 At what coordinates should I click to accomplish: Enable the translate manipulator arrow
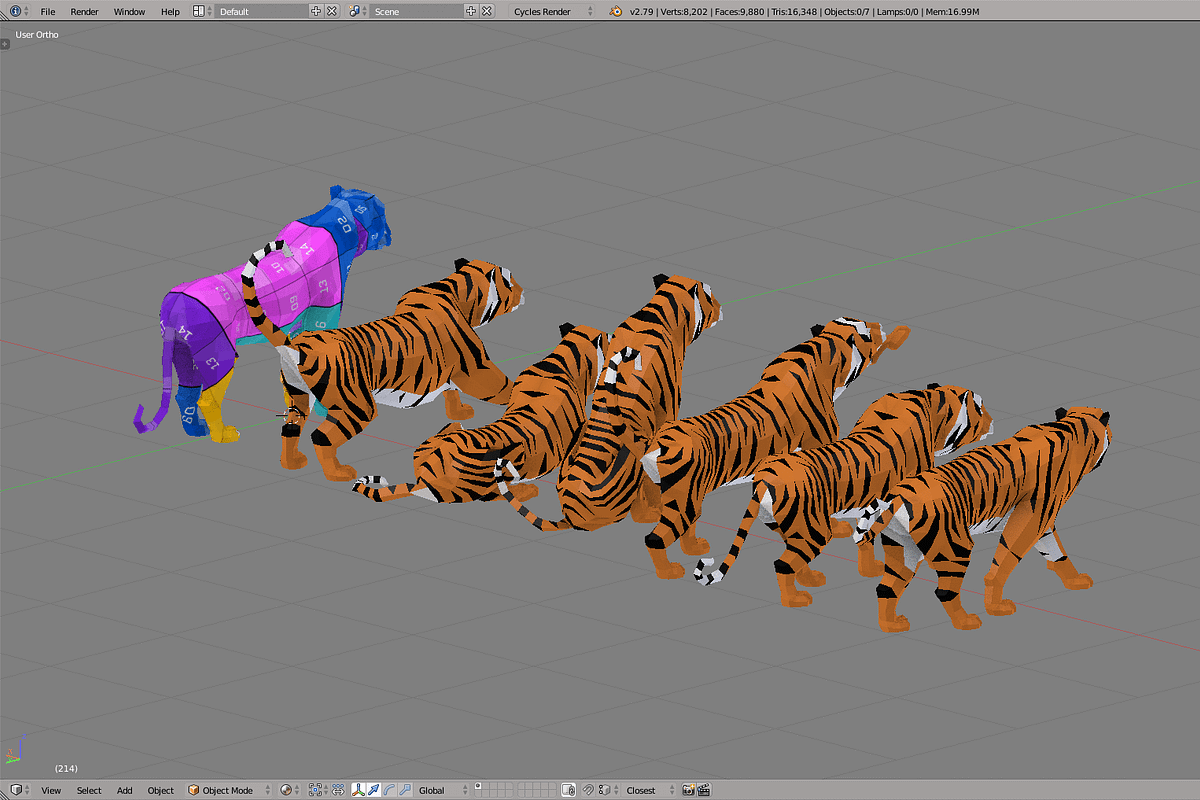374,790
